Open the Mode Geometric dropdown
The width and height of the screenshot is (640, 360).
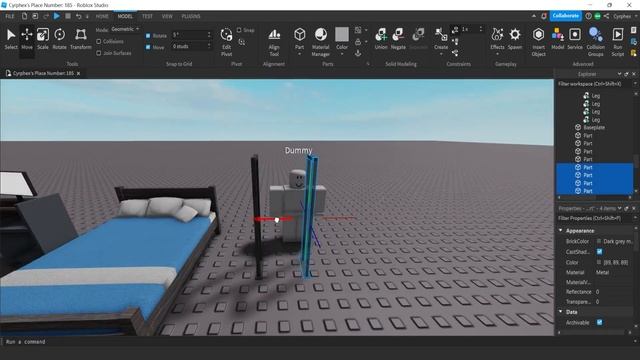click(125, 29)
